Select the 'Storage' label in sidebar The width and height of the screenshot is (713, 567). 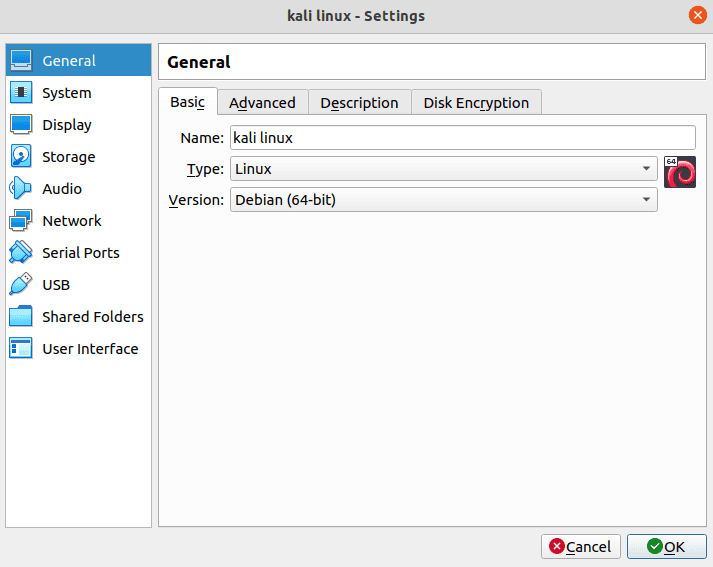pos(69,157)
